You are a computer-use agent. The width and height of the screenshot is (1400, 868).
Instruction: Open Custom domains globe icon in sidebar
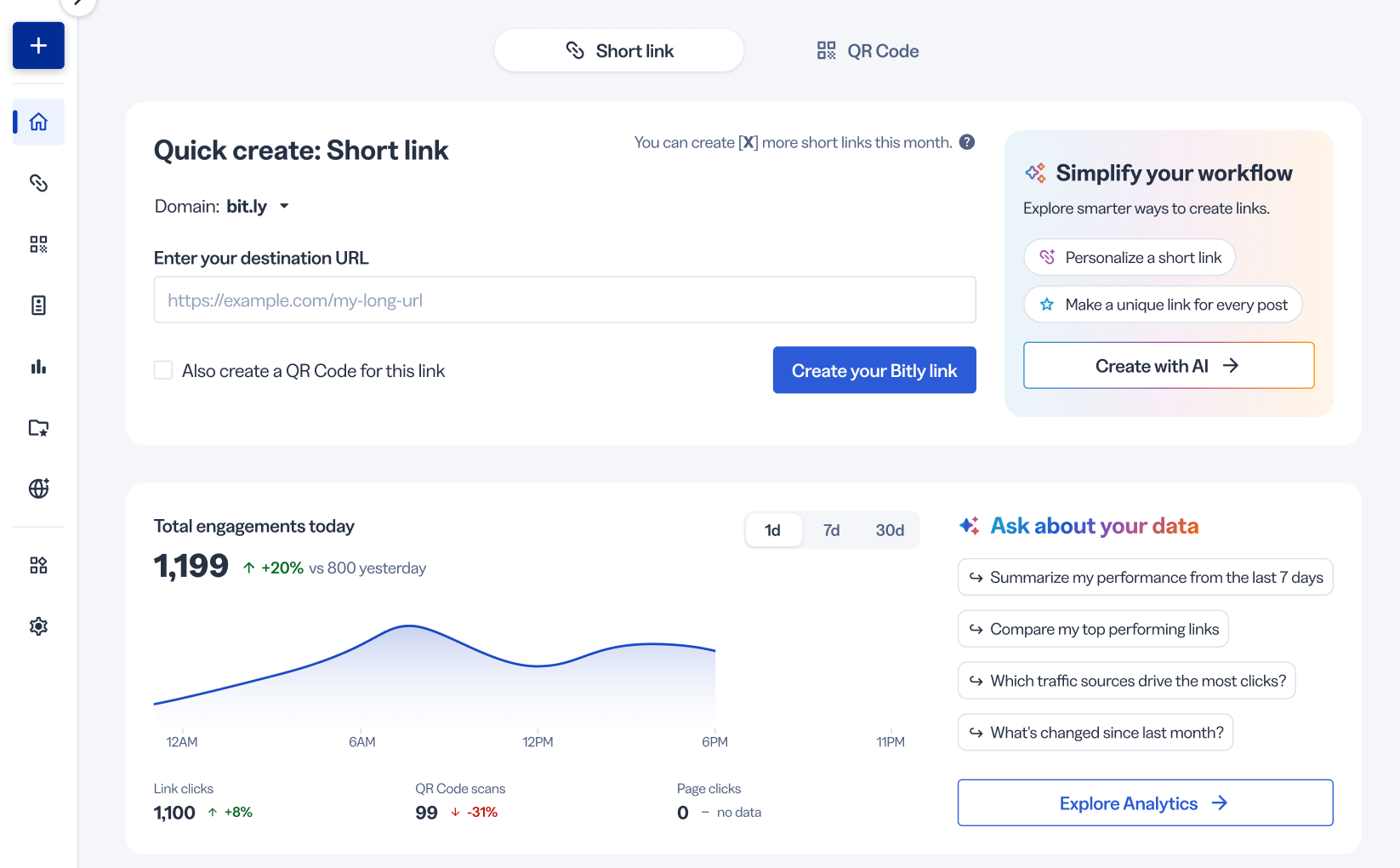38,488
